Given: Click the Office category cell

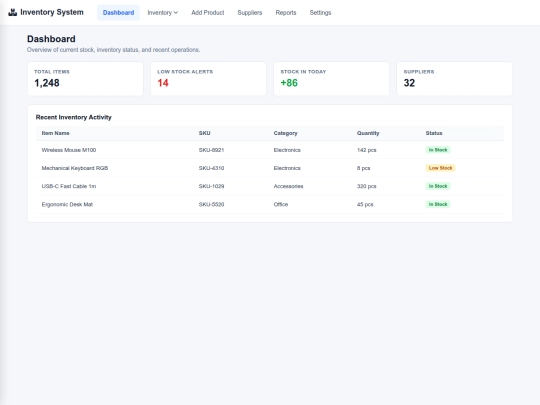Looking at the screenshot, I should [x=281, y=204].
